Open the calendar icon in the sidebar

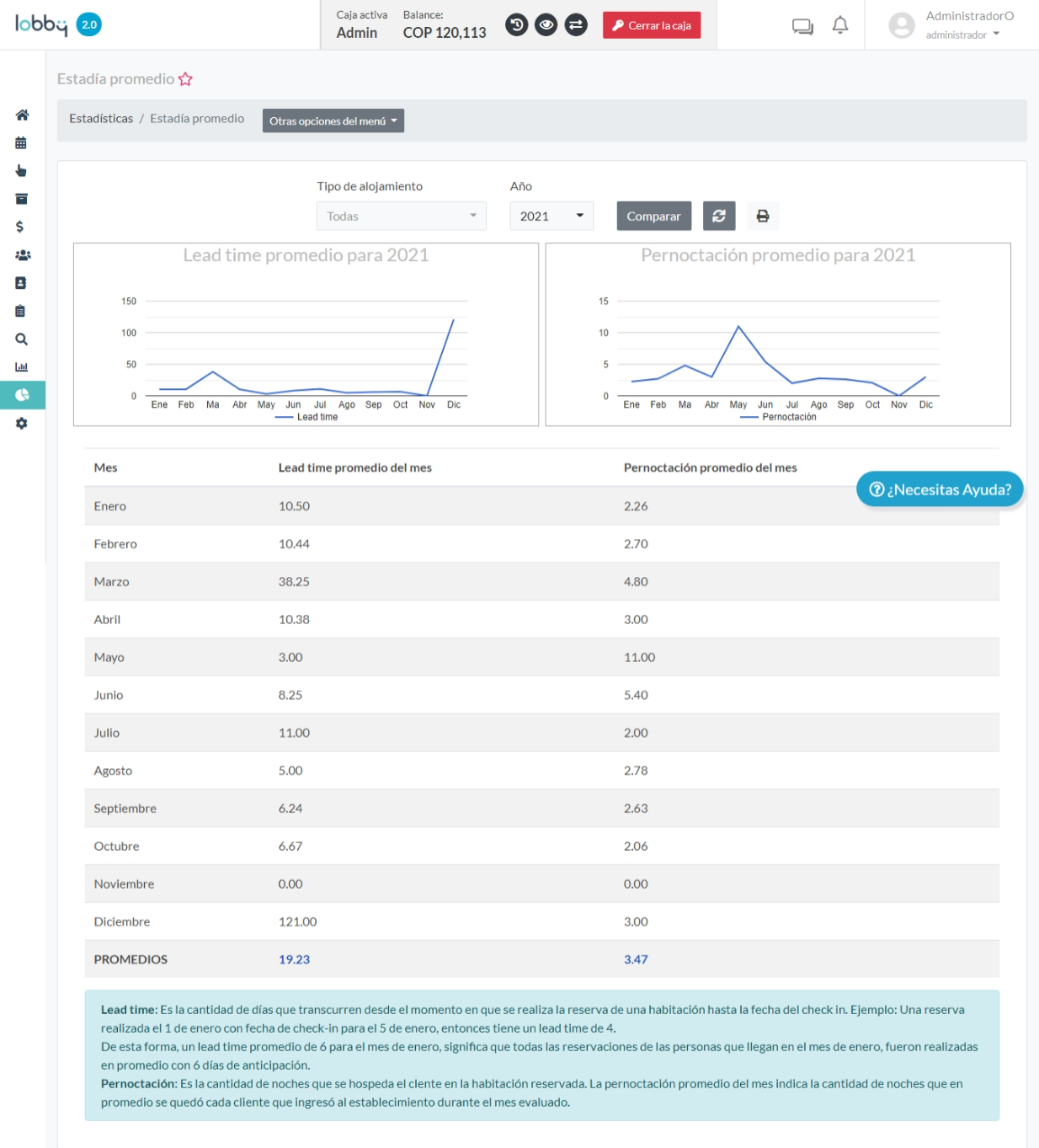coord(21,143)
